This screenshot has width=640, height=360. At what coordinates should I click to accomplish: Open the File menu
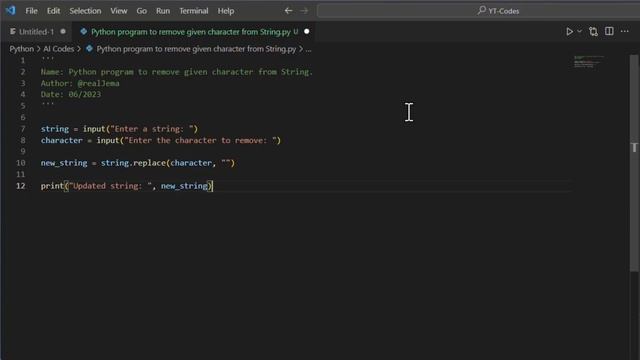[x=31, y=11]
